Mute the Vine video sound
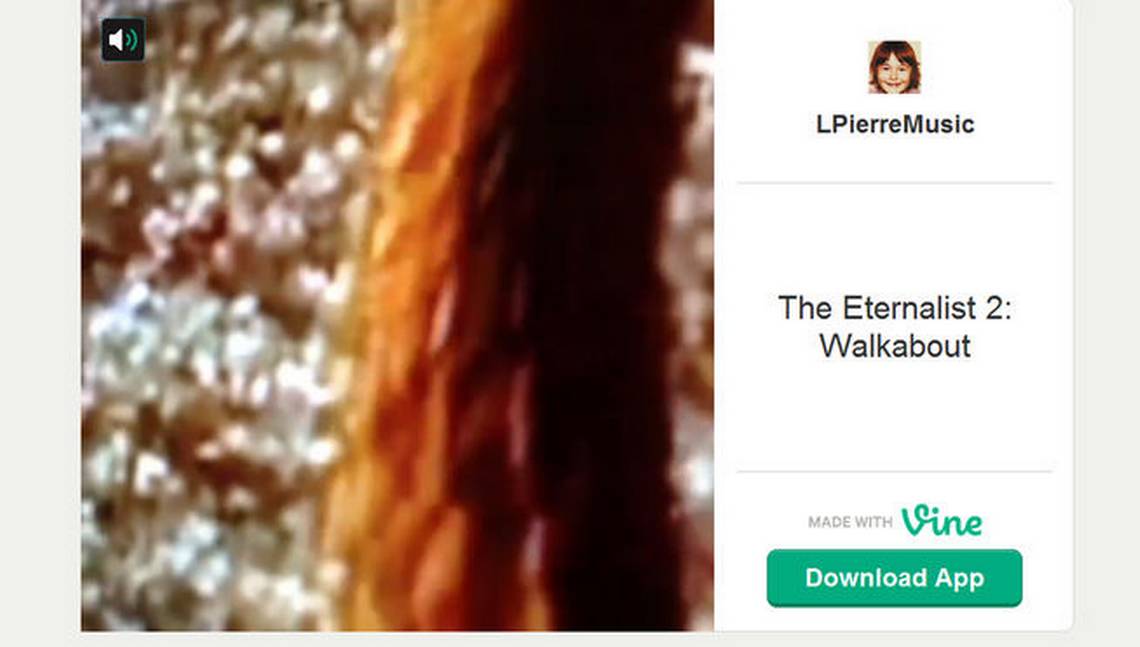1140x647 pixels. click(123, 40)
